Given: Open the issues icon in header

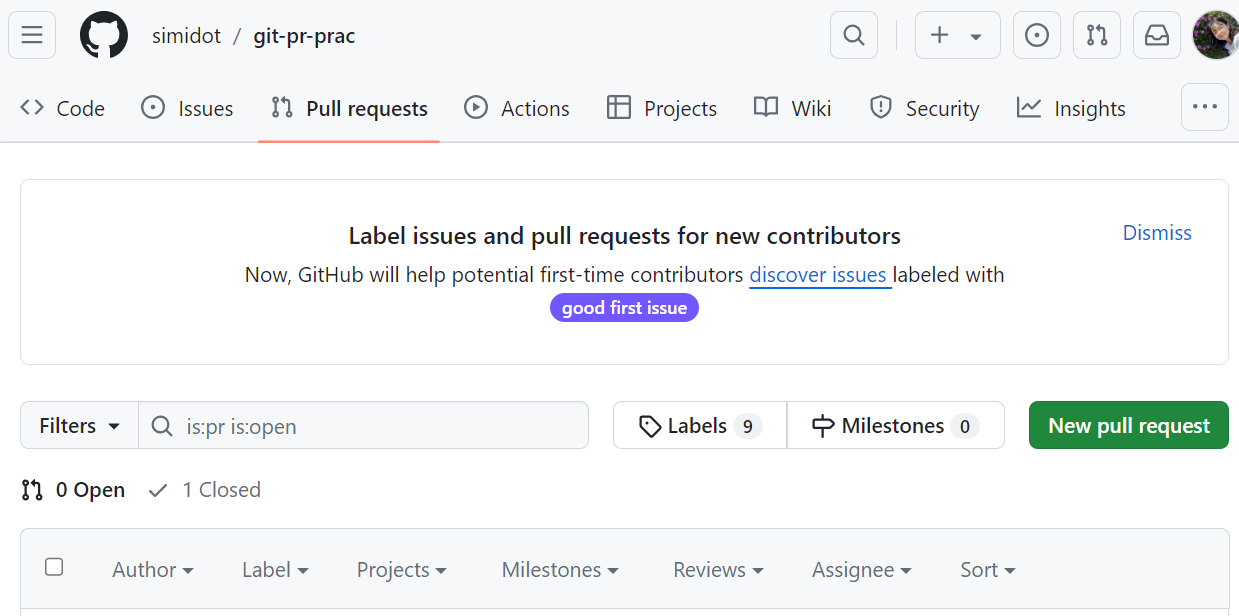Looking at the screenshot, I should click(x=1037, y=36).
